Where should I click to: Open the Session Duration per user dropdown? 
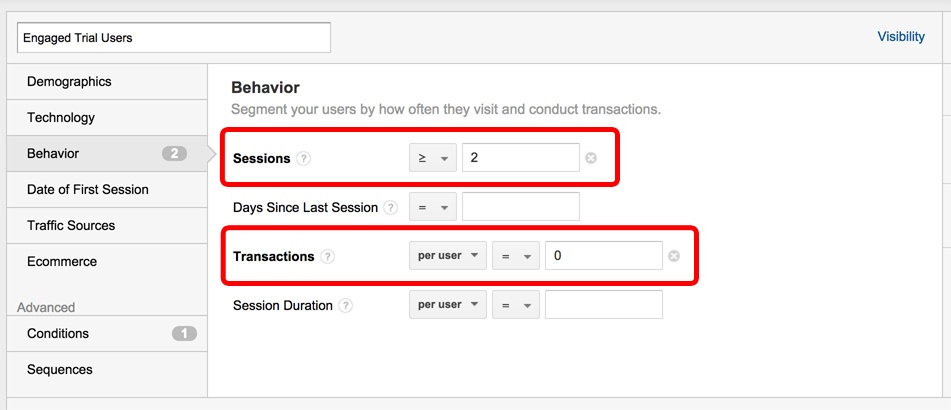coord(447,305)
